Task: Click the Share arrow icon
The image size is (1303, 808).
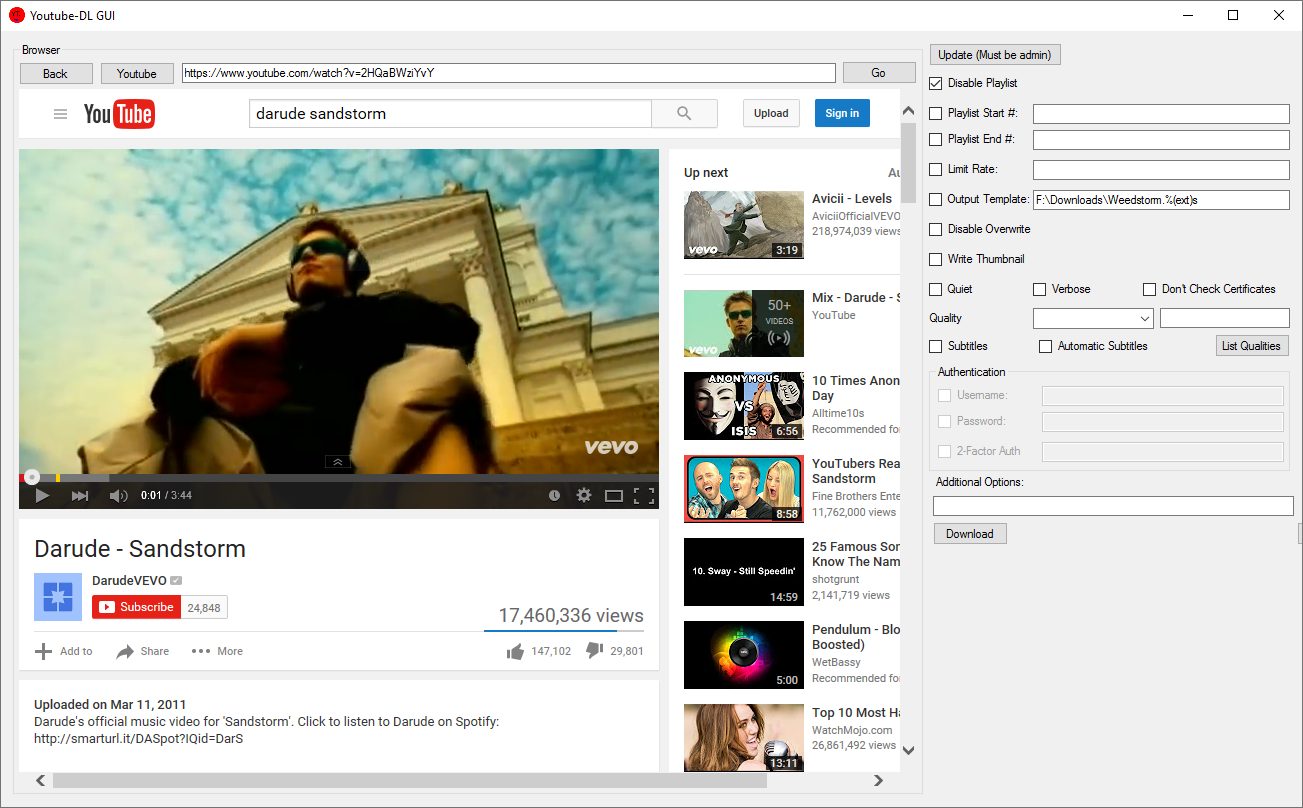Action: 125,651
